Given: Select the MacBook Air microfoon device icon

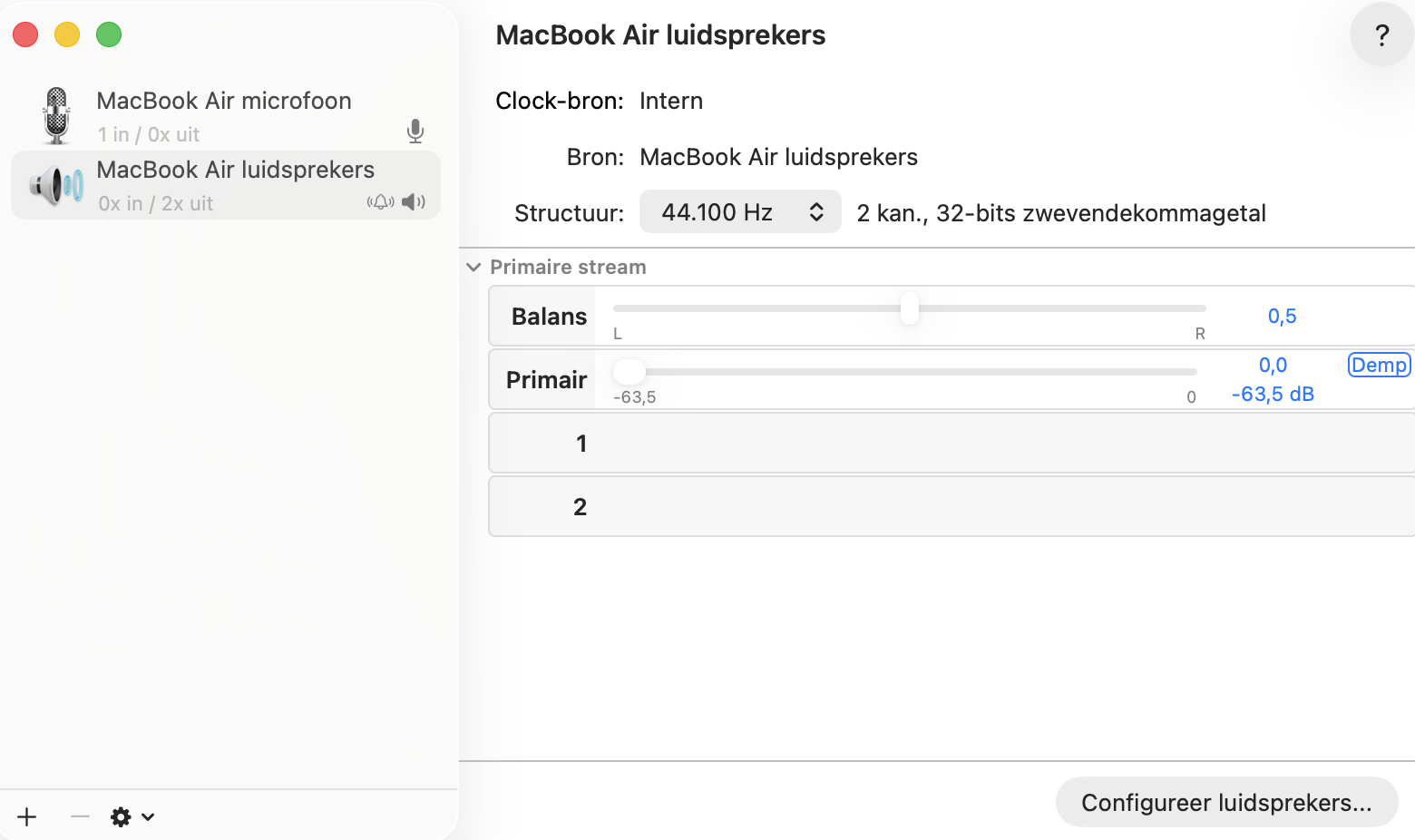Looking at the screenshot, I should click(x=55, y=115).
